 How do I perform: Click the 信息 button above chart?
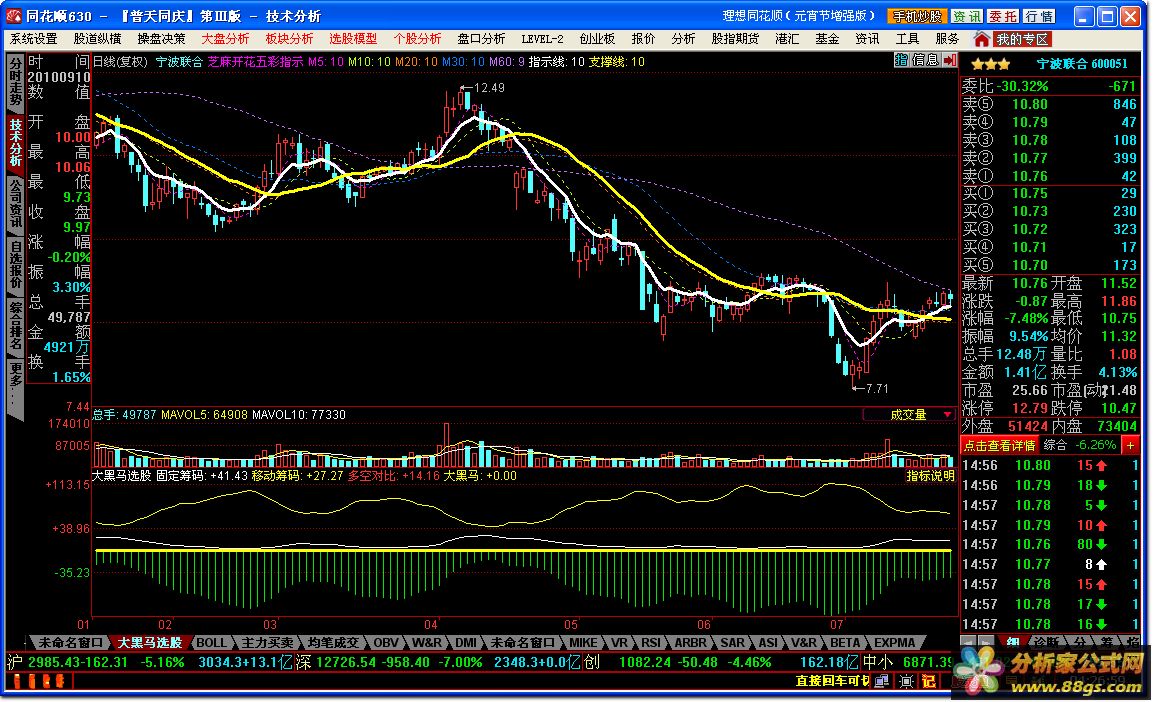click(925, 60)
